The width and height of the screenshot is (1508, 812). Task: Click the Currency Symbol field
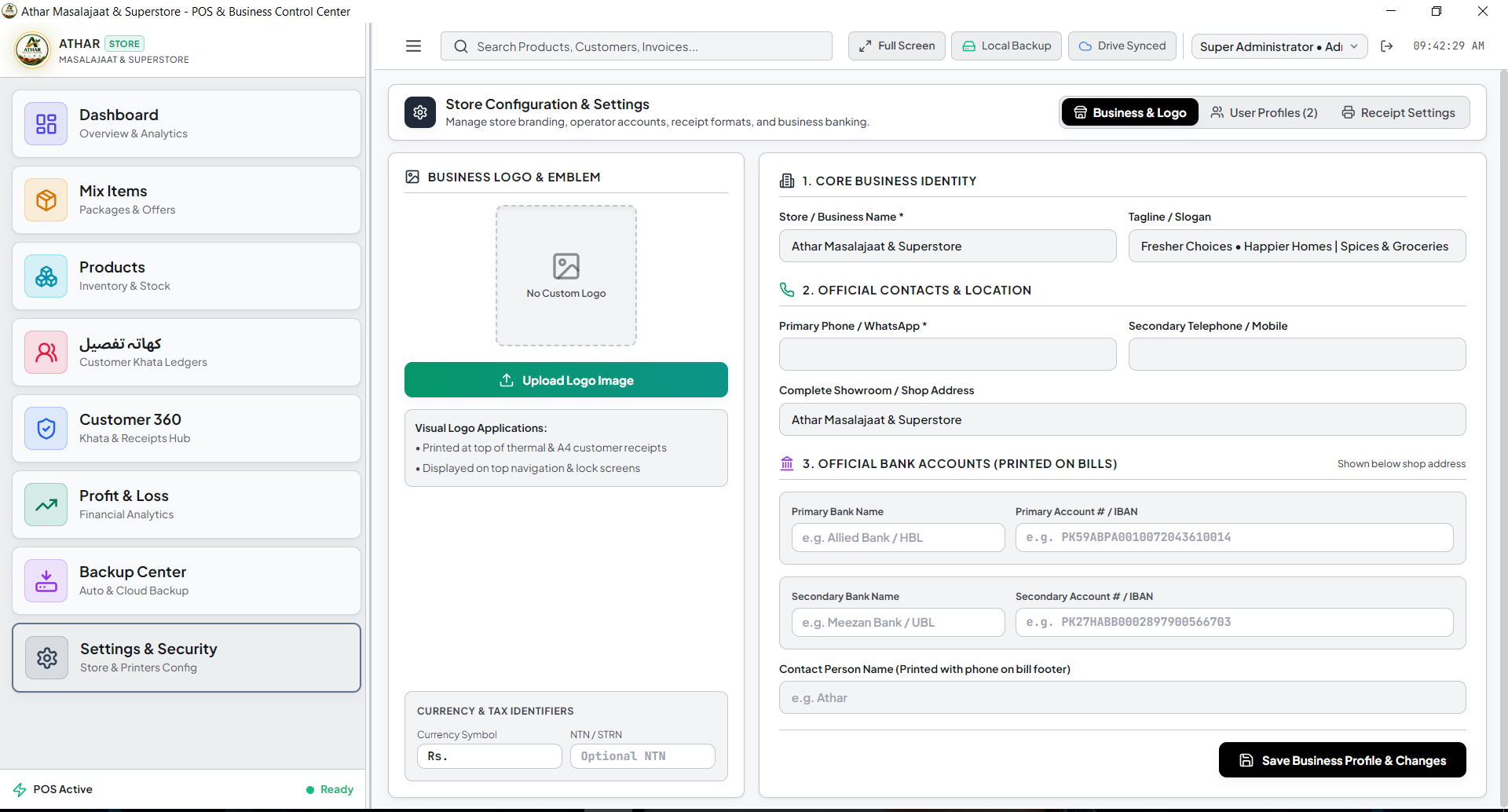coord(489,756)
